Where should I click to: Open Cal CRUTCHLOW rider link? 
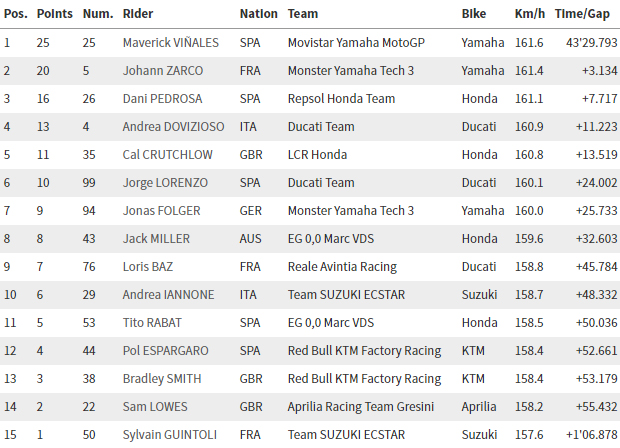(x=166, y=155)
